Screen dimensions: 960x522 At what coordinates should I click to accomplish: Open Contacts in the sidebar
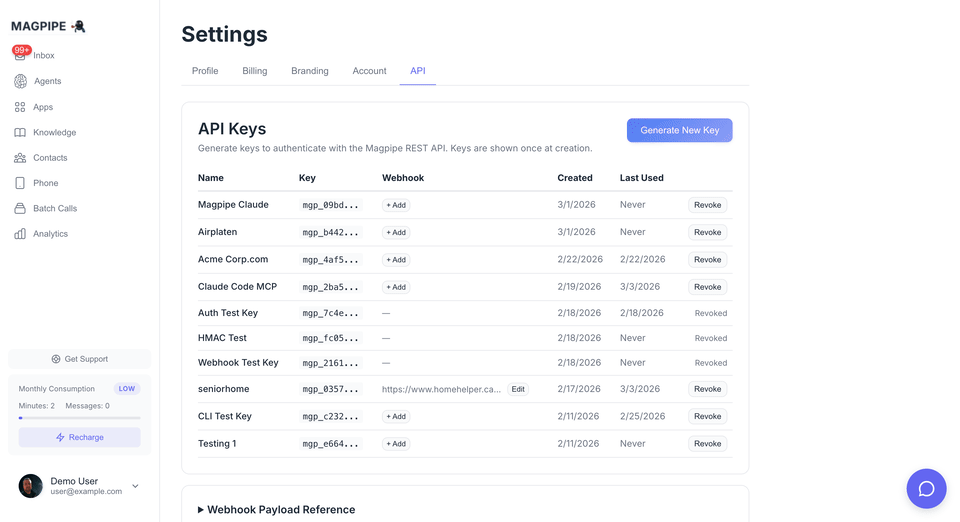50,158
